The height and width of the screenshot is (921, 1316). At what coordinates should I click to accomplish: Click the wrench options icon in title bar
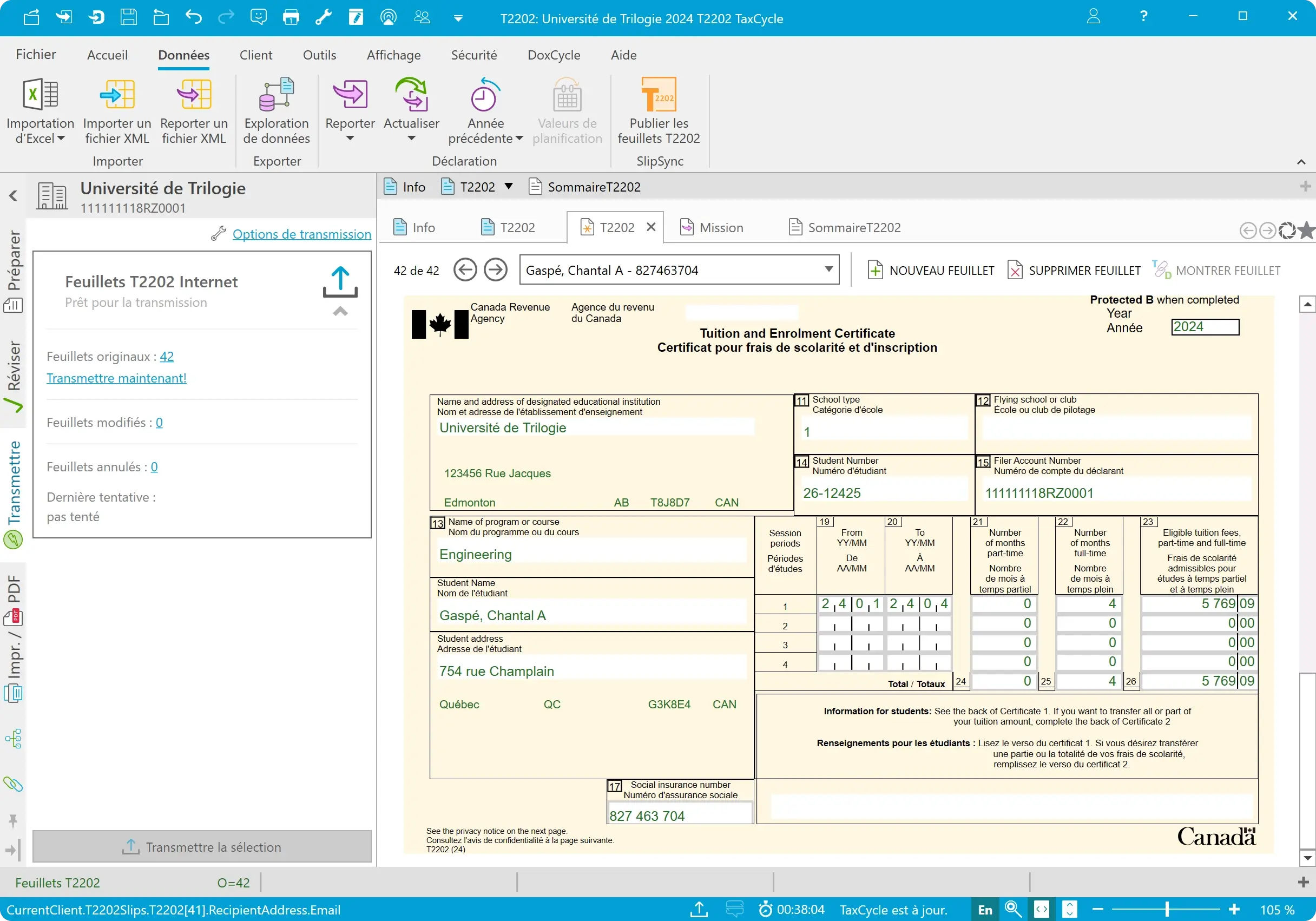pyautogui.click(x=323, y=17)
